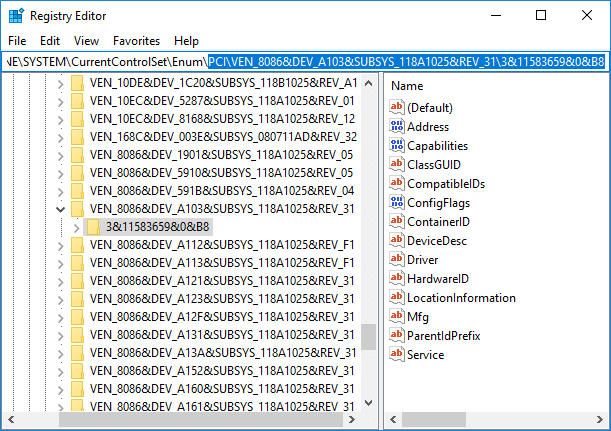
Task: Click tree pane horizontal scrollbar thumb
Action: pos(201,419)
